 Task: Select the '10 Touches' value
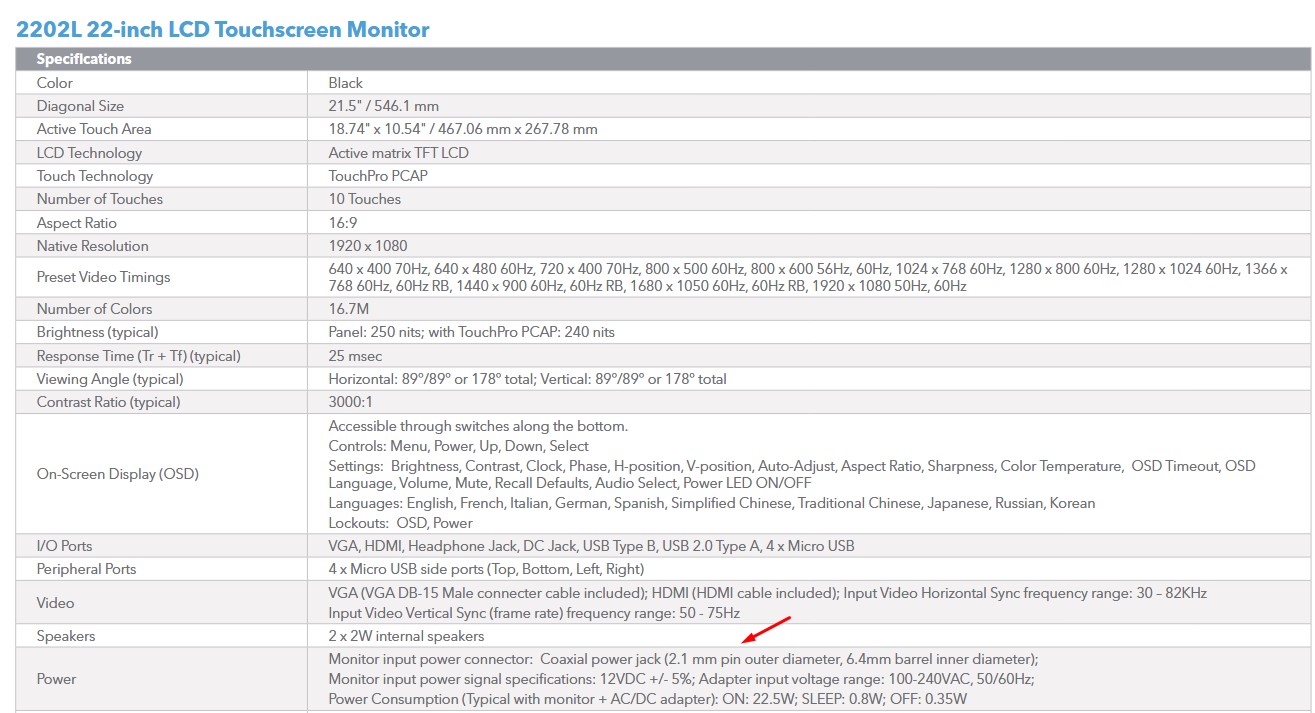click(365, 199)
